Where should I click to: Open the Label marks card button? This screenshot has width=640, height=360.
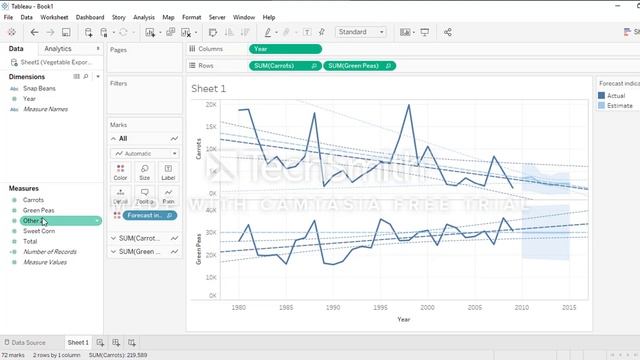tap(168, 172)
